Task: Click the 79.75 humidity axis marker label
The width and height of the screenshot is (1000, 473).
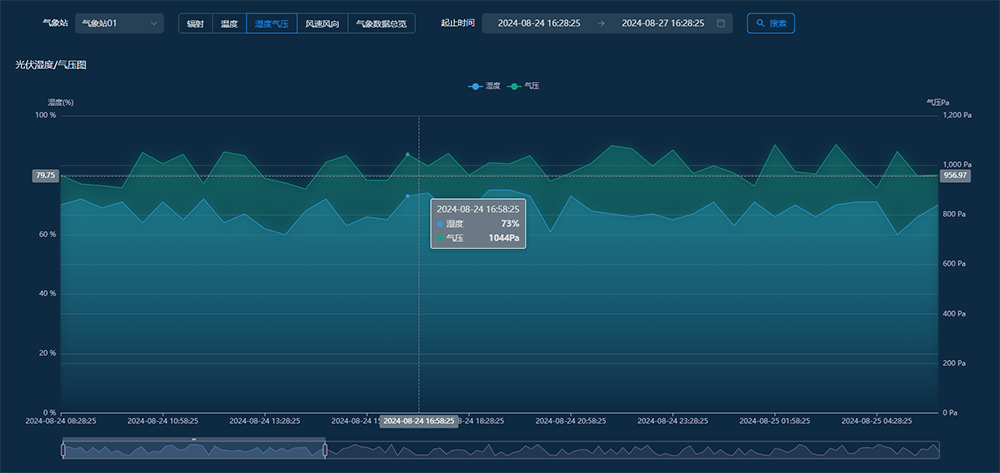Action: [x=45, y=175]
